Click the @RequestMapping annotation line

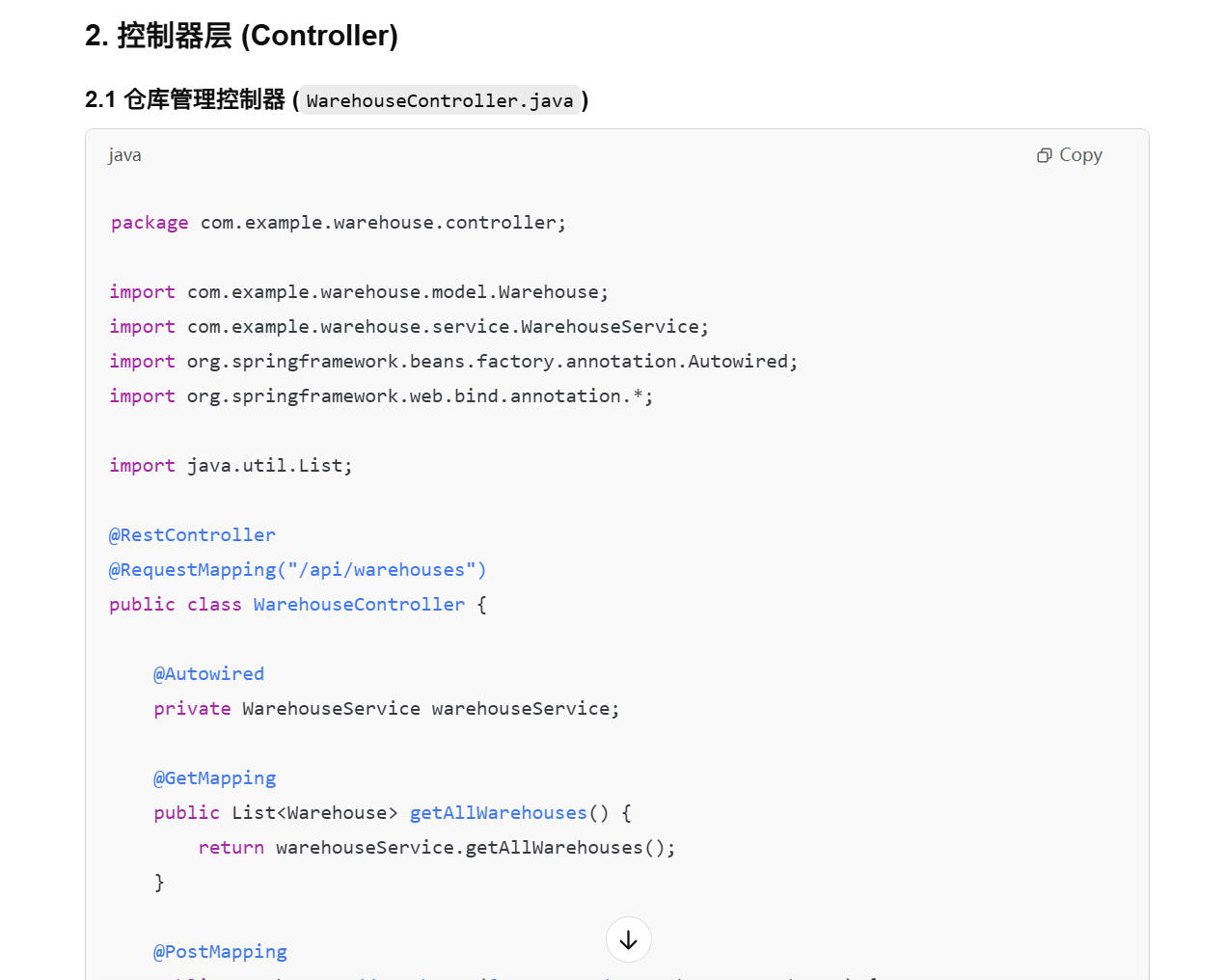coord(297,570)
